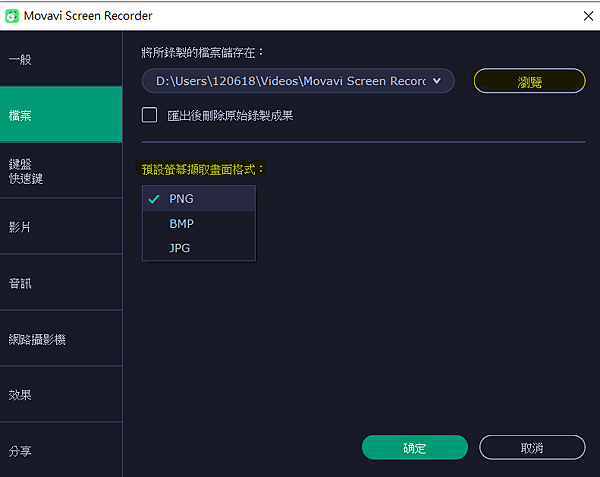600x477 pixels.
Task: Click the 匯出後刪除原始錄製成果 label
Action: [230, 116]
